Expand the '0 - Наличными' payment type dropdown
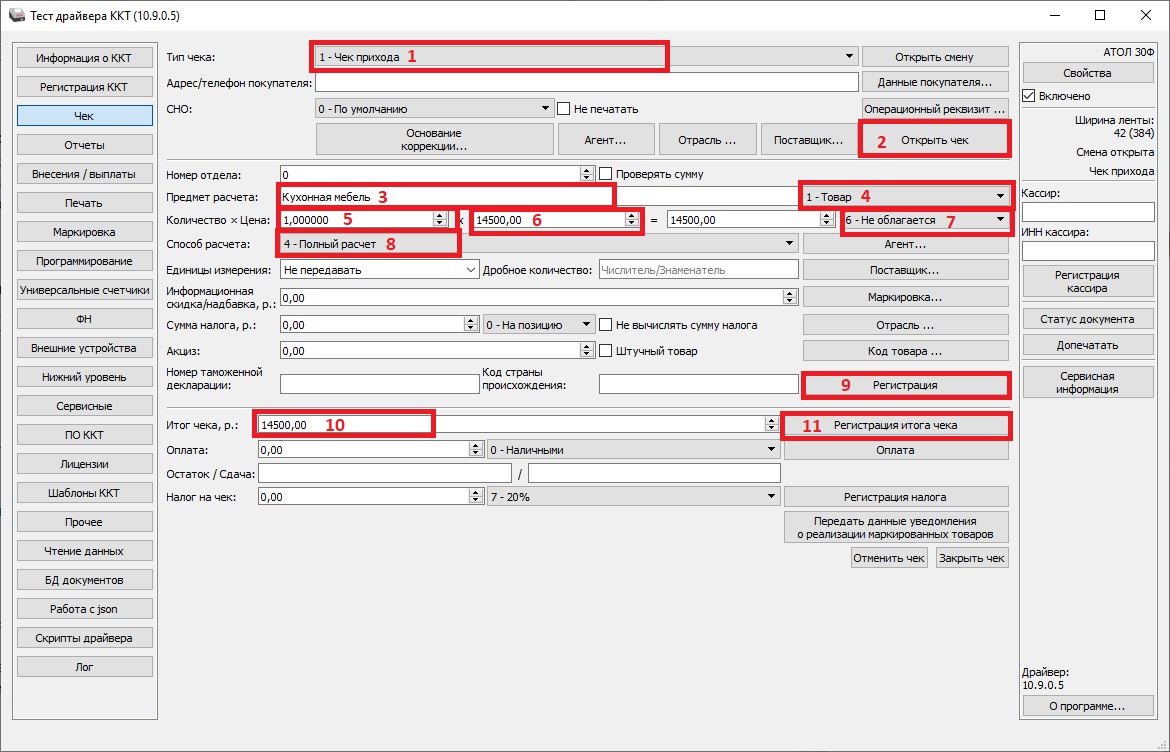Screen dimensions: 1170x752 coord(771,450)
